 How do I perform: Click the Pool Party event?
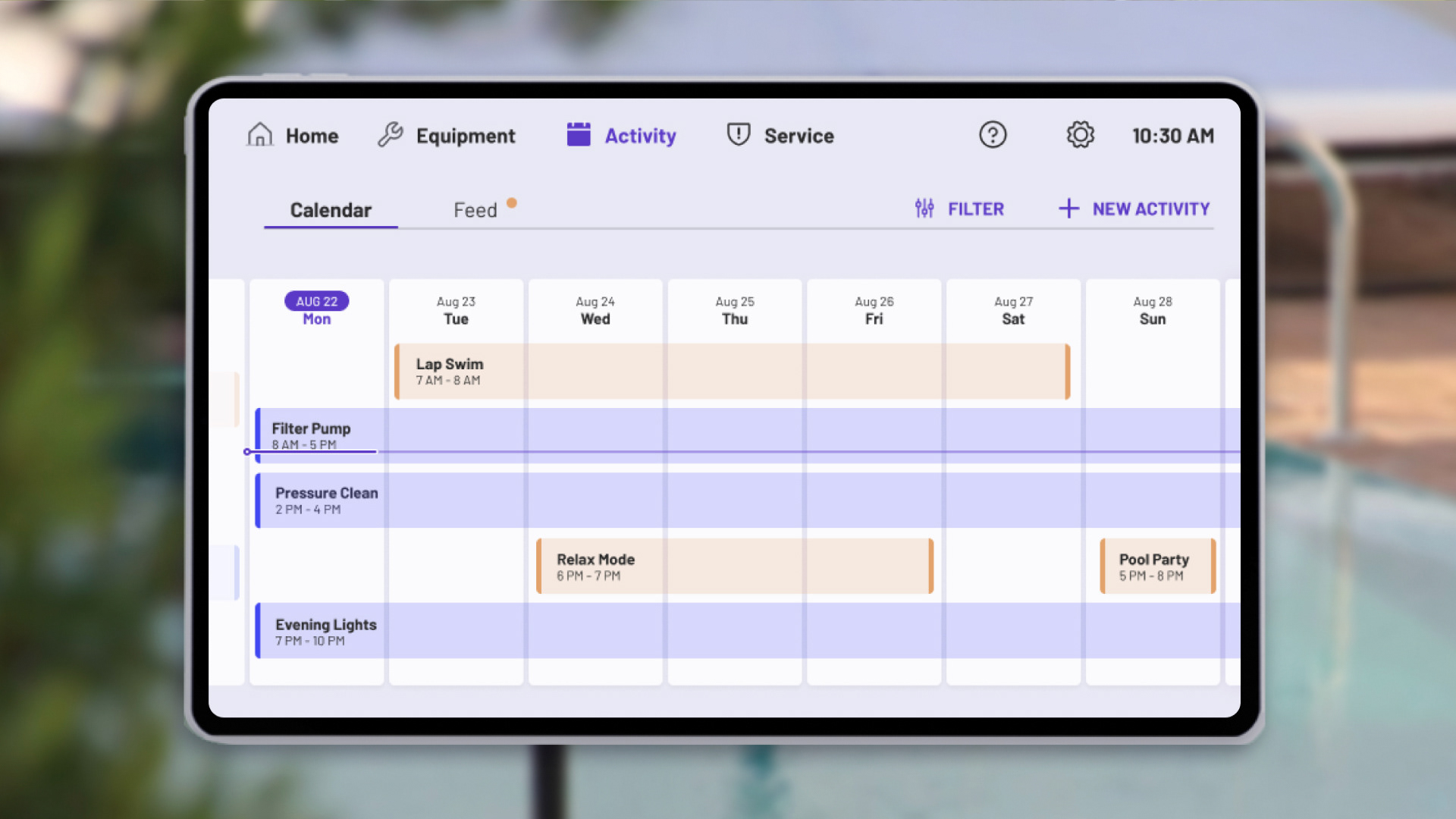[x=1157, y=566]
